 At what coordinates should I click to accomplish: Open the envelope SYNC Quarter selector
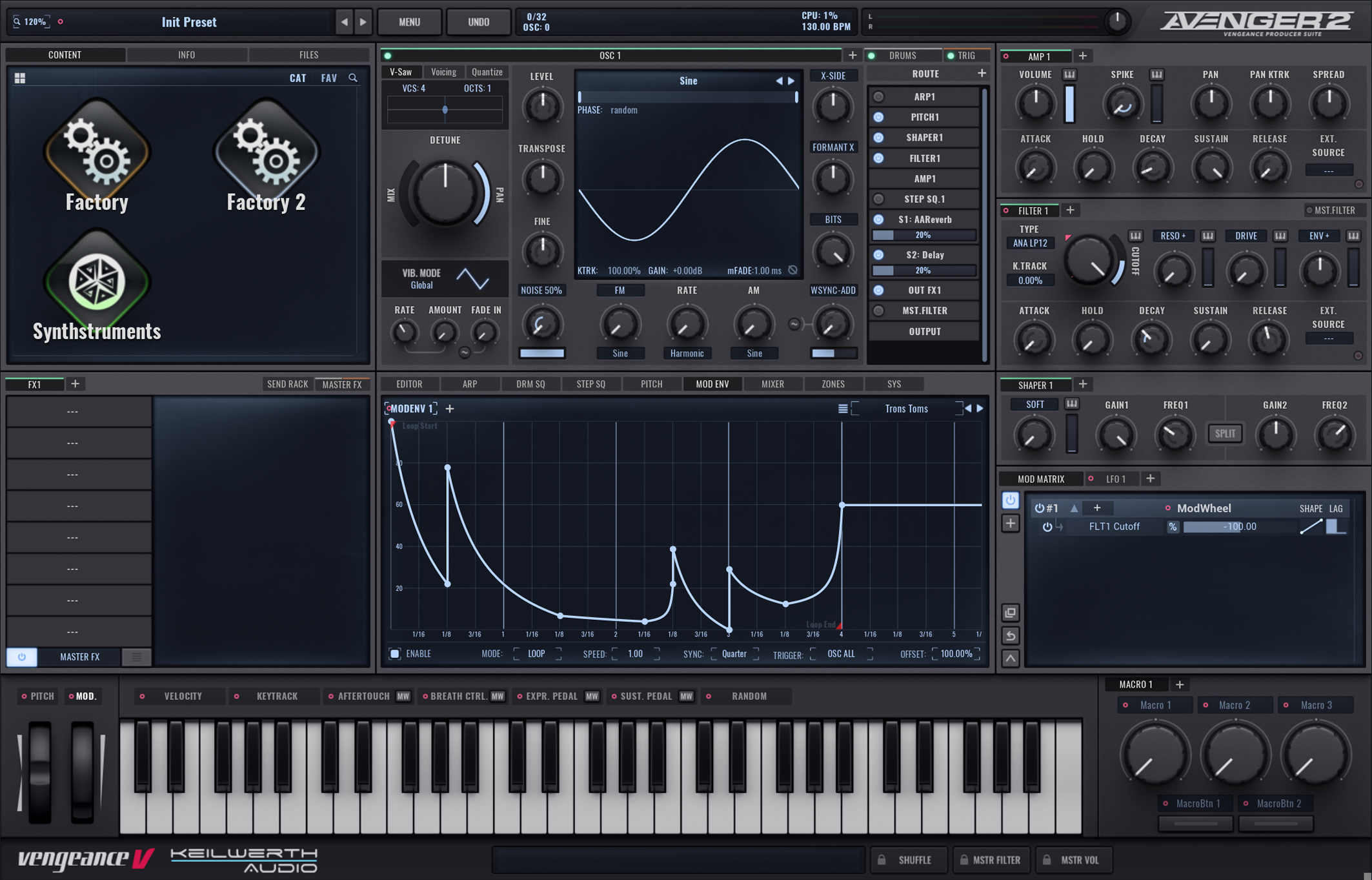coord(734,654)
